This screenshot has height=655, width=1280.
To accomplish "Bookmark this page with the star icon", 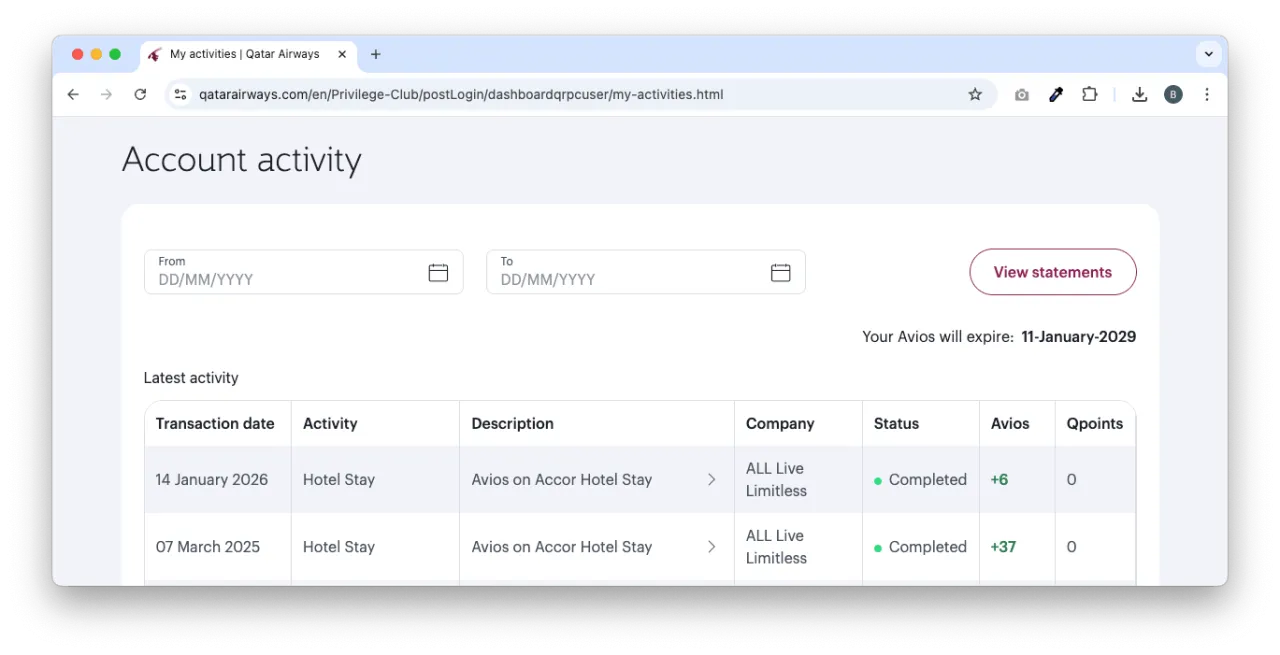I will (x=975, y=94).
